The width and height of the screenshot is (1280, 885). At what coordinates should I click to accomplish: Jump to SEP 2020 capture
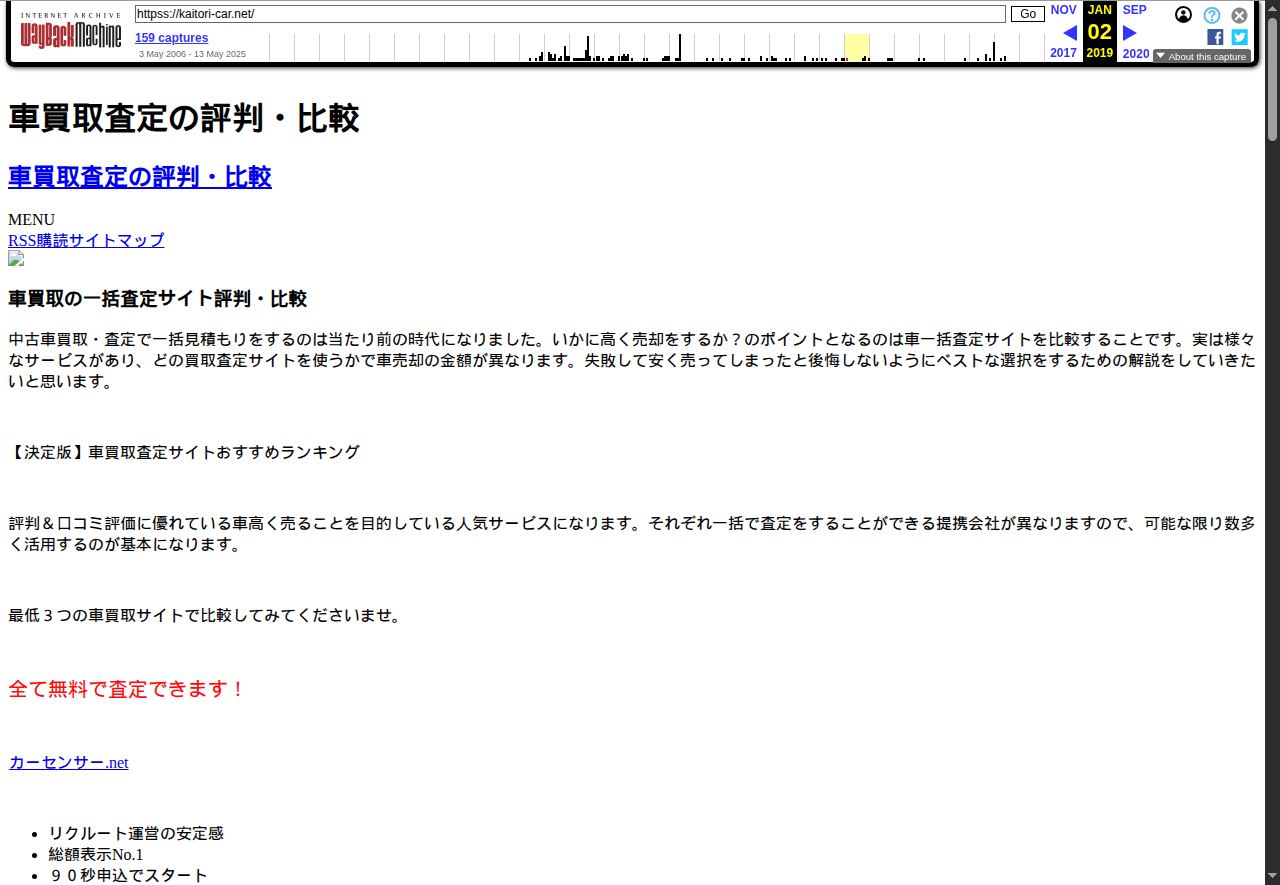coord(1135,10)
